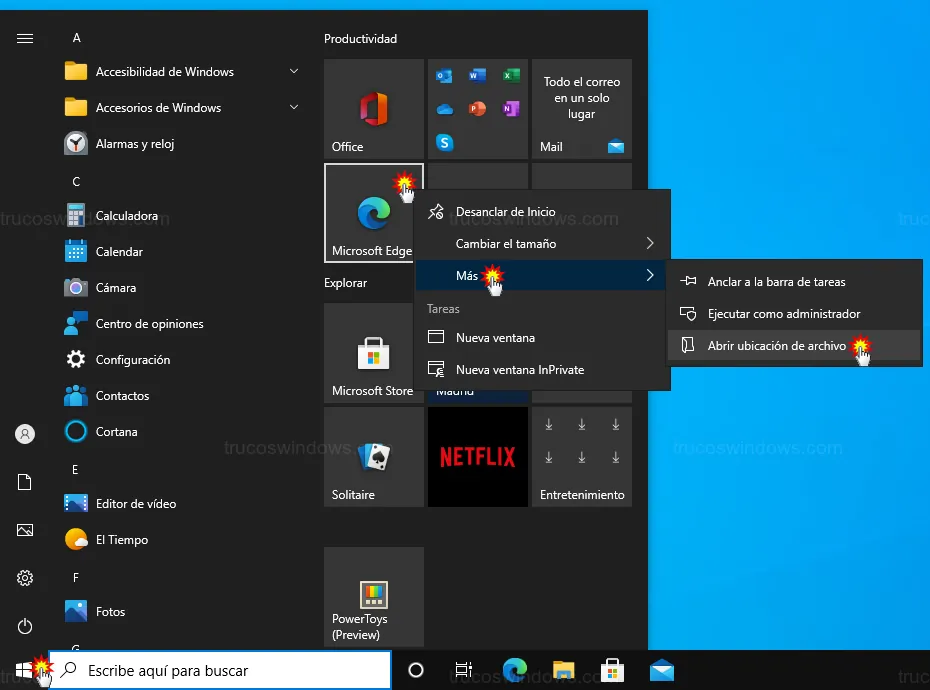This screenshot has height=690, width=930.
Task: Click the Power icon in the sidebar
Action: pyautogui.click(x=25, y=626)
